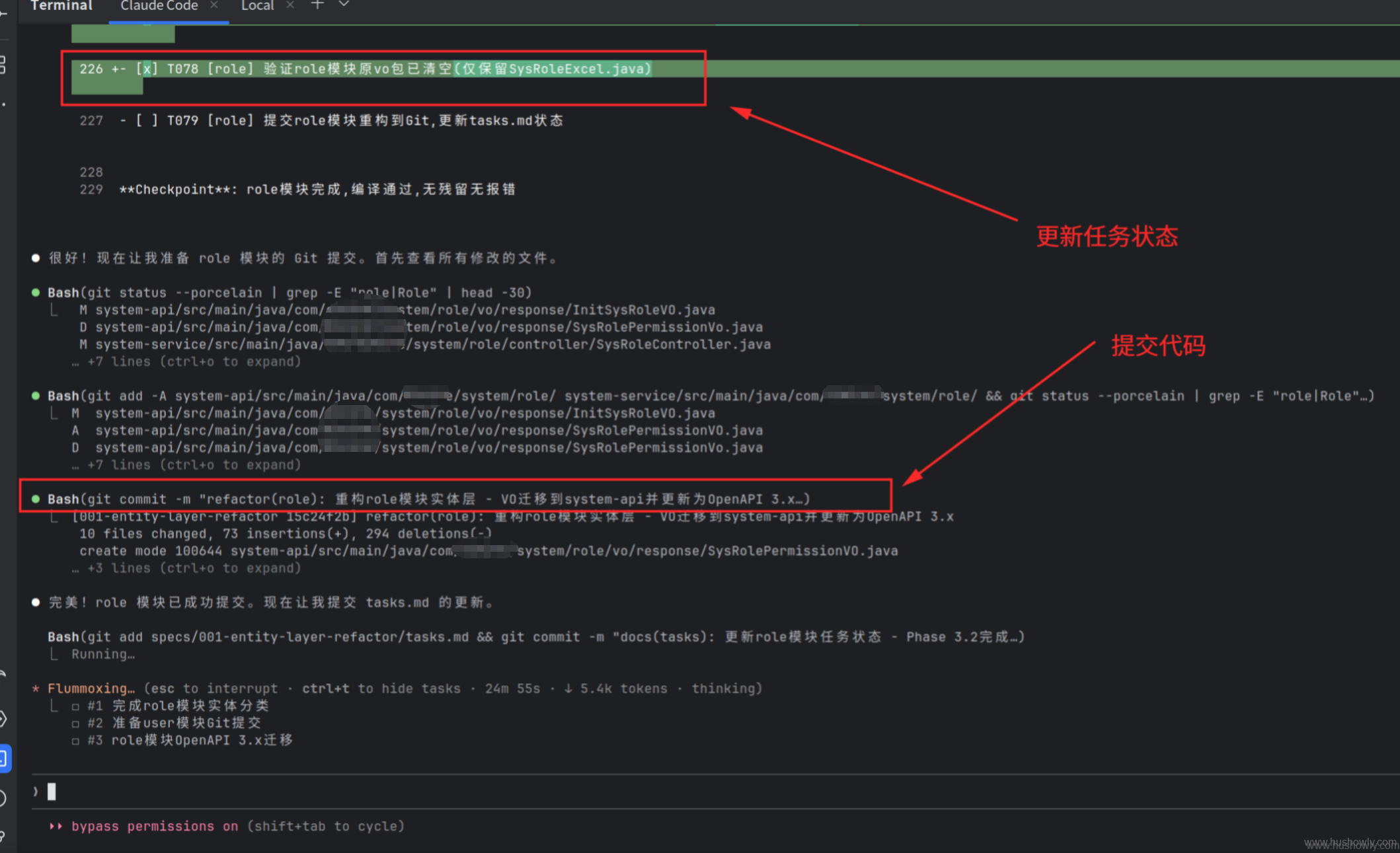Image resolution: width=1400 pixels, height=853 pixels.
Task: Click the Terminal panel title label
Action: [61, 6]
